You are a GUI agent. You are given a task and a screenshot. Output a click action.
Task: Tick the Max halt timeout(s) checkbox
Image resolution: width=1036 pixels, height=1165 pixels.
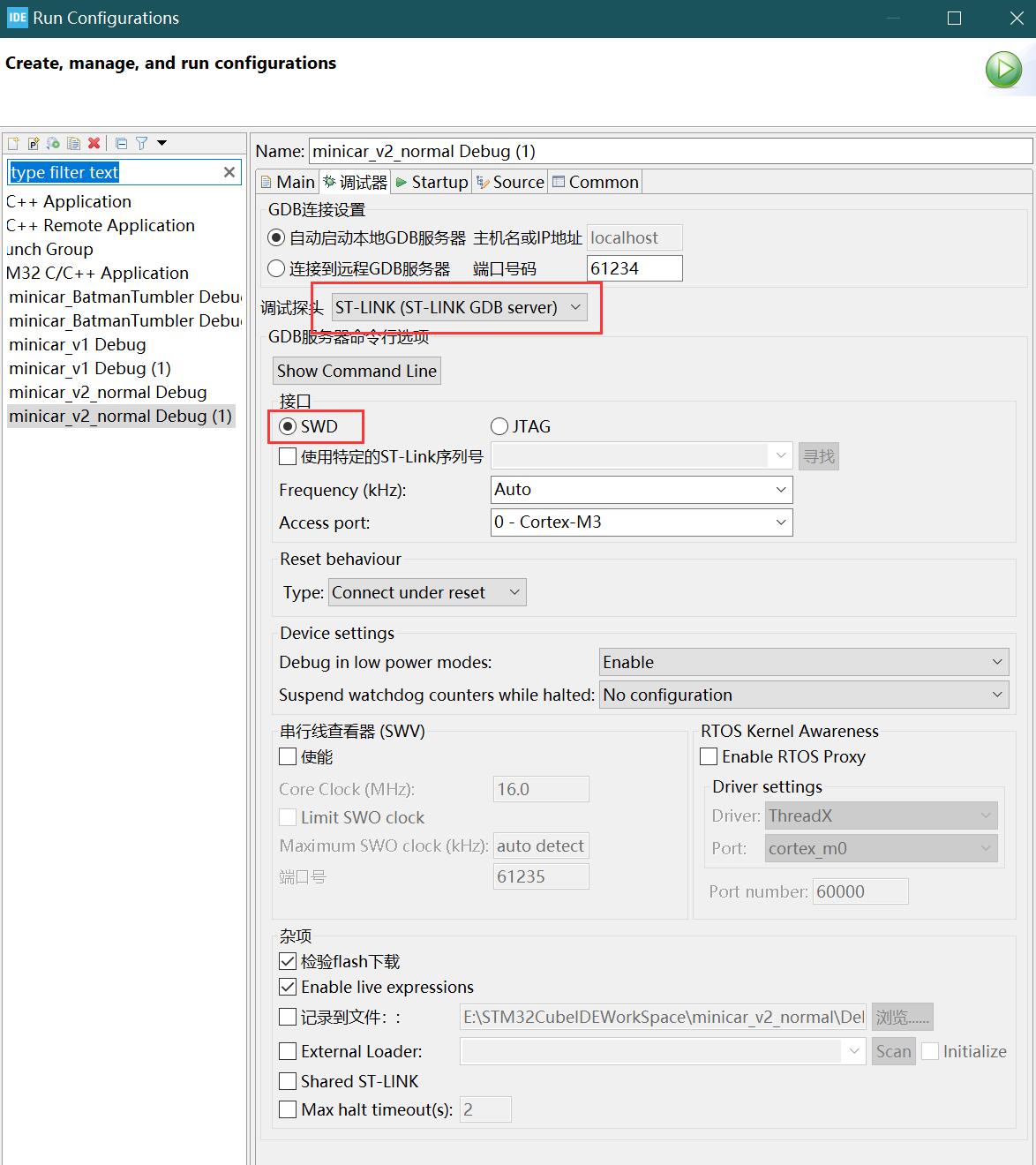click(x=288, y=1109)
